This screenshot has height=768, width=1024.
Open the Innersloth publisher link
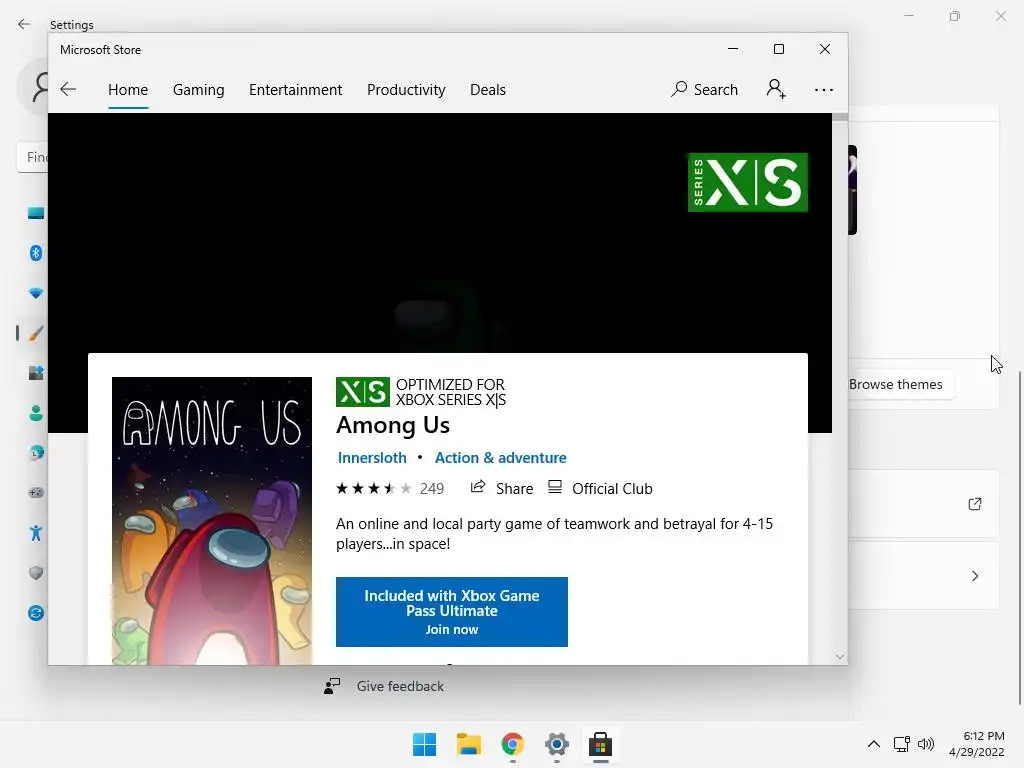tap(372, 458)
